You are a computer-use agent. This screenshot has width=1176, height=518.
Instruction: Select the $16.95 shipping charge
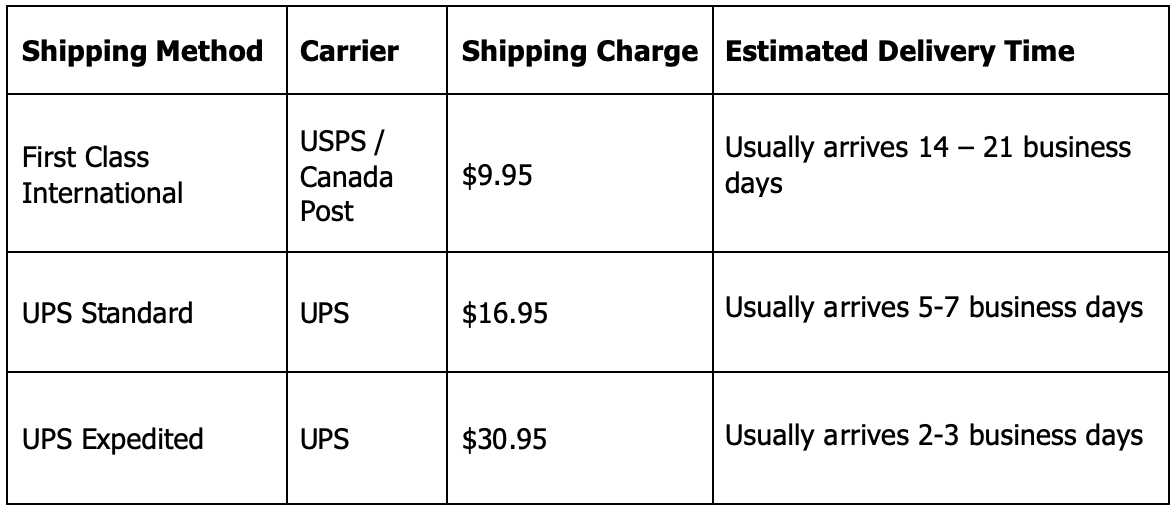click(503, 314)
